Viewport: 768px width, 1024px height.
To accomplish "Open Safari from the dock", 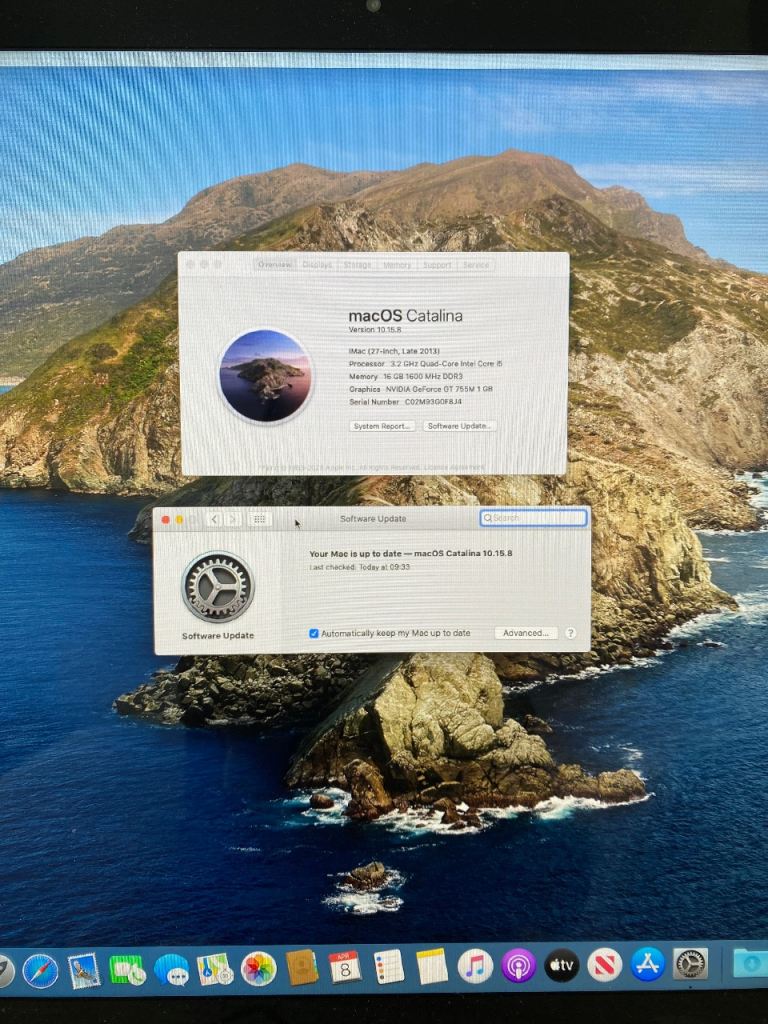I will pos(40,970).
